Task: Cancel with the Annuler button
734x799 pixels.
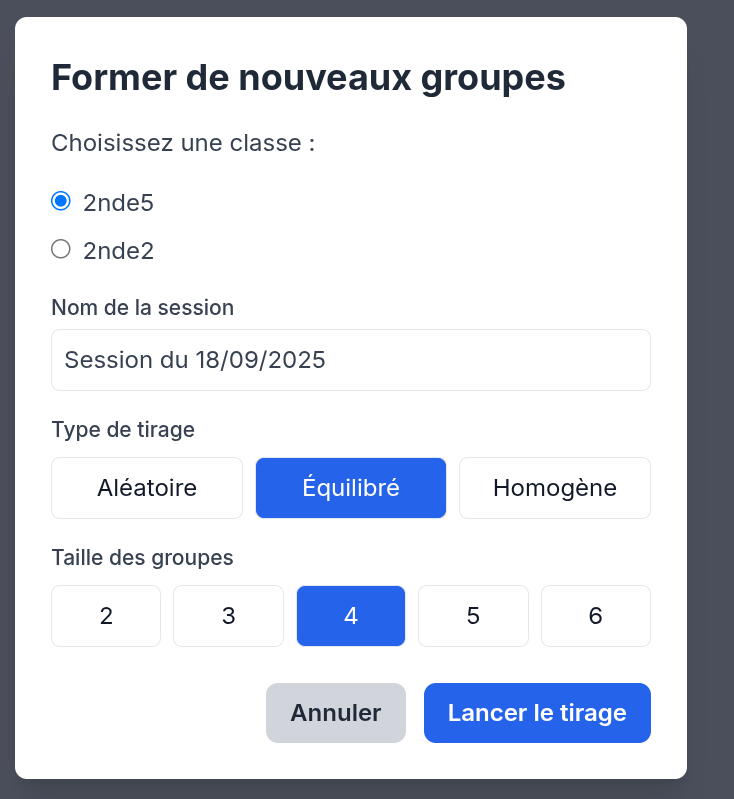Action: [336, 713]
